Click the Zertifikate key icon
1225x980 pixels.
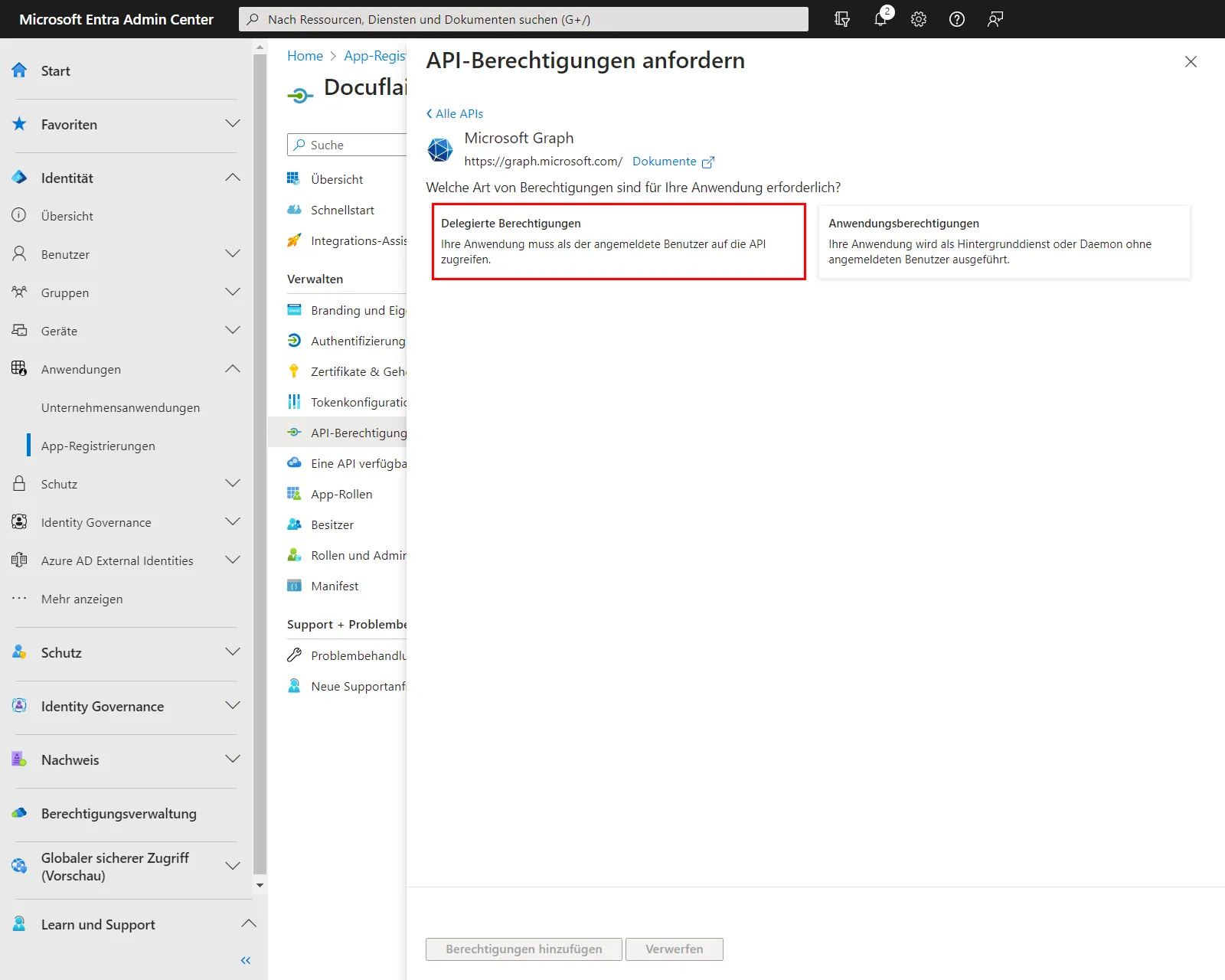(294, 371)
